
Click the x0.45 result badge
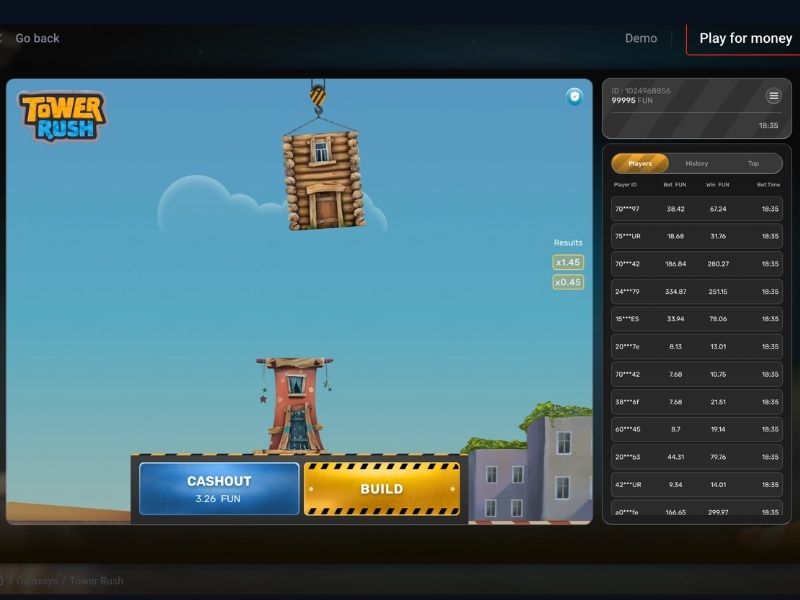[x=568, y=282]
